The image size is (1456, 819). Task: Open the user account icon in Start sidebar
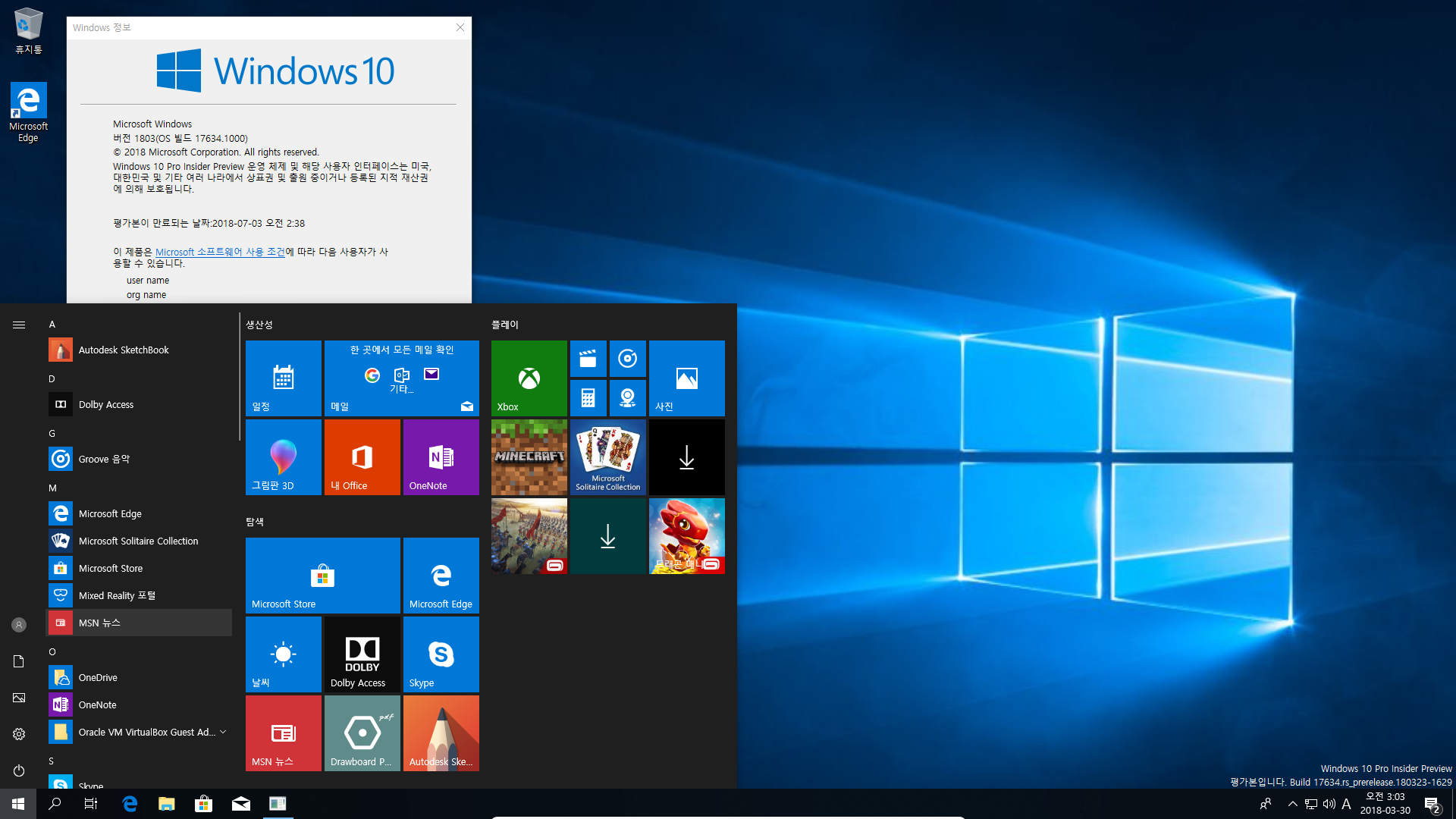tap(19, 625)
